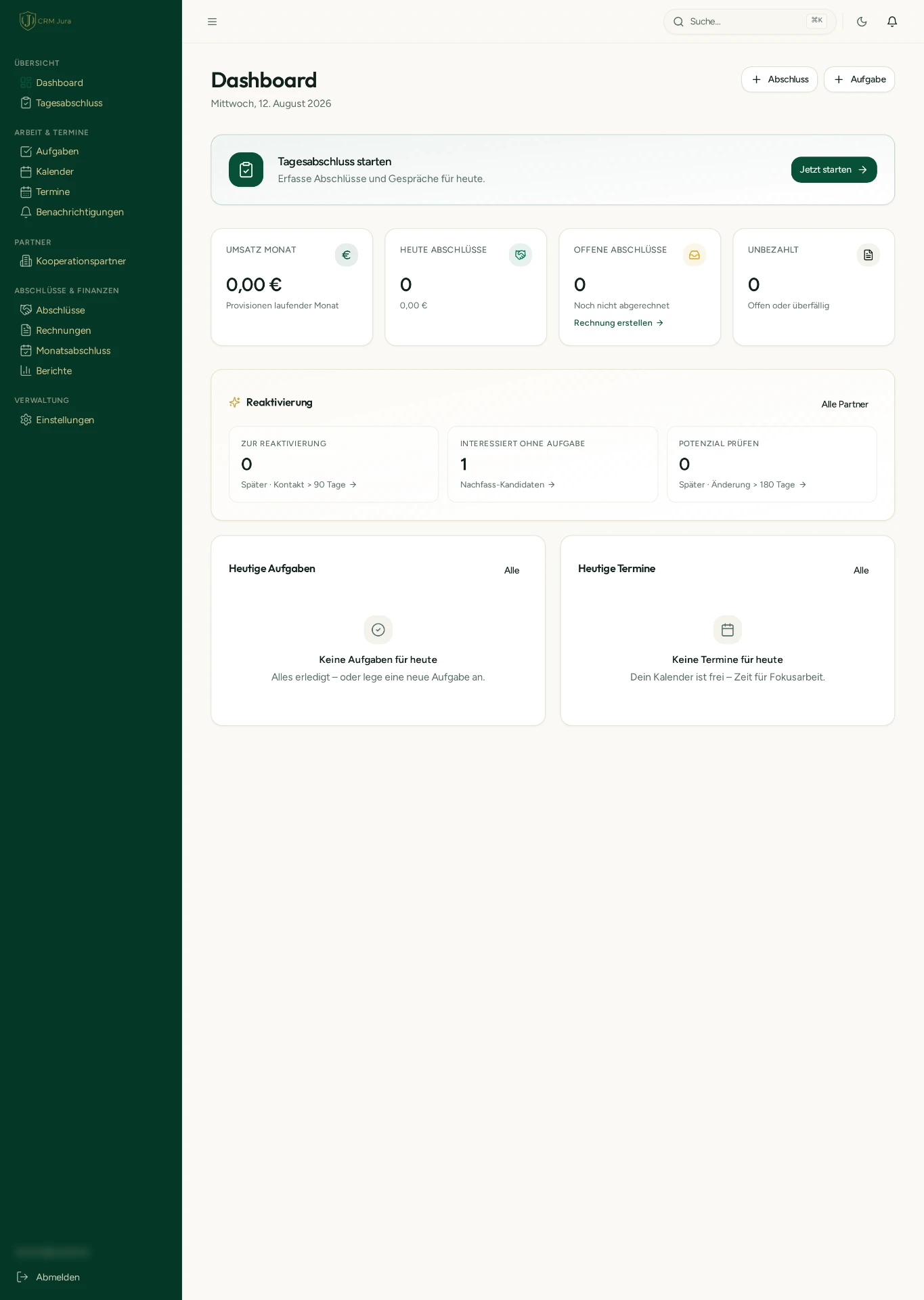Click the 'Interessiert ohne Aufgabe' label
This screenshot has width=924, height=1300.
click(523, 443)
